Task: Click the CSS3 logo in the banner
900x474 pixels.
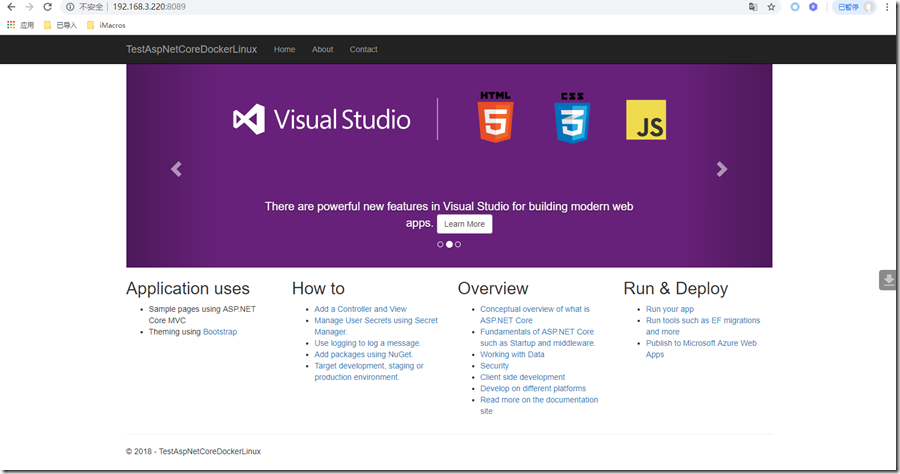Action: pos(572,118)
